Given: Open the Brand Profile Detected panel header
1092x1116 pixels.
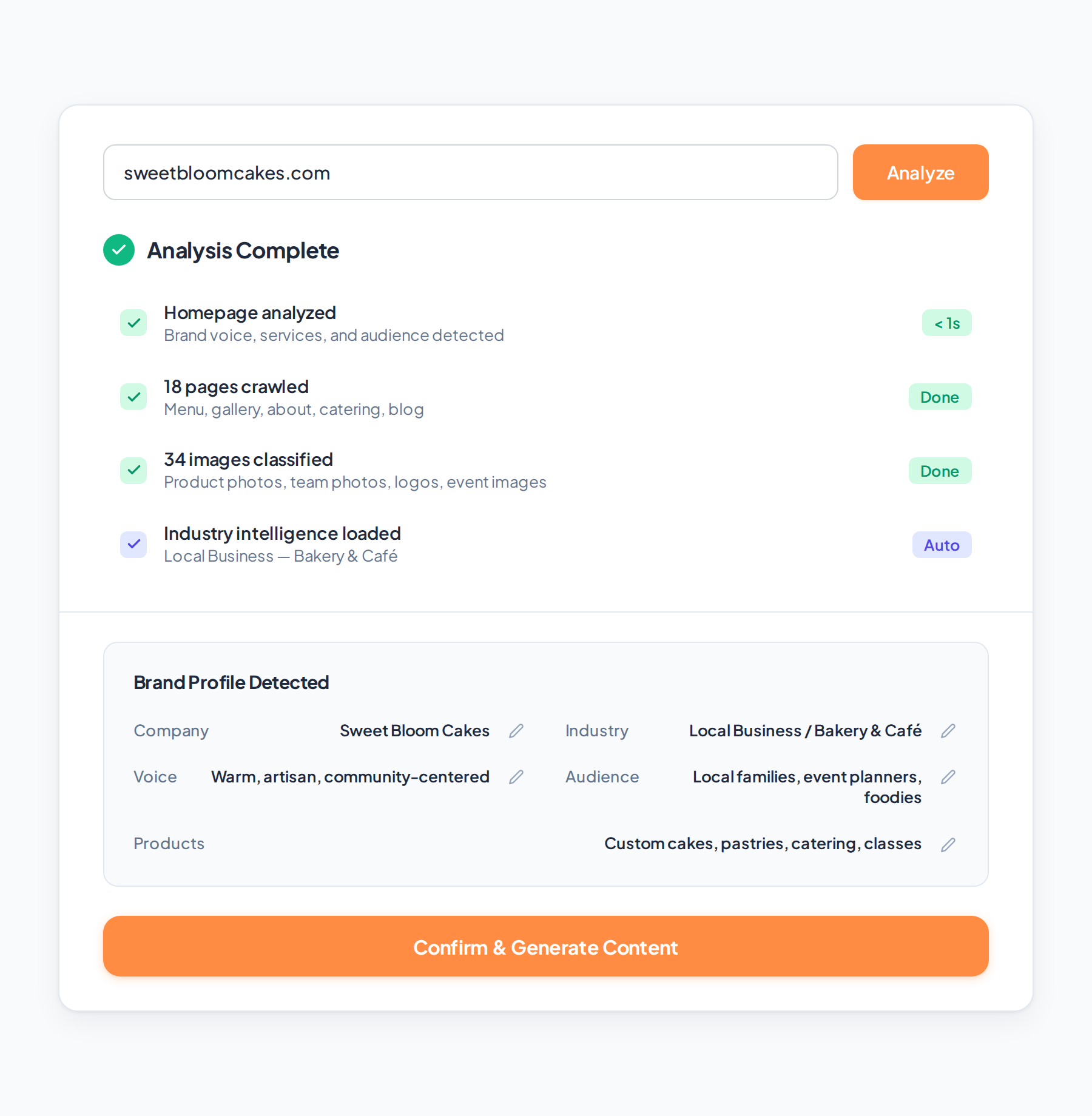Looking at the screenshot, I should [x=231, y=682].
